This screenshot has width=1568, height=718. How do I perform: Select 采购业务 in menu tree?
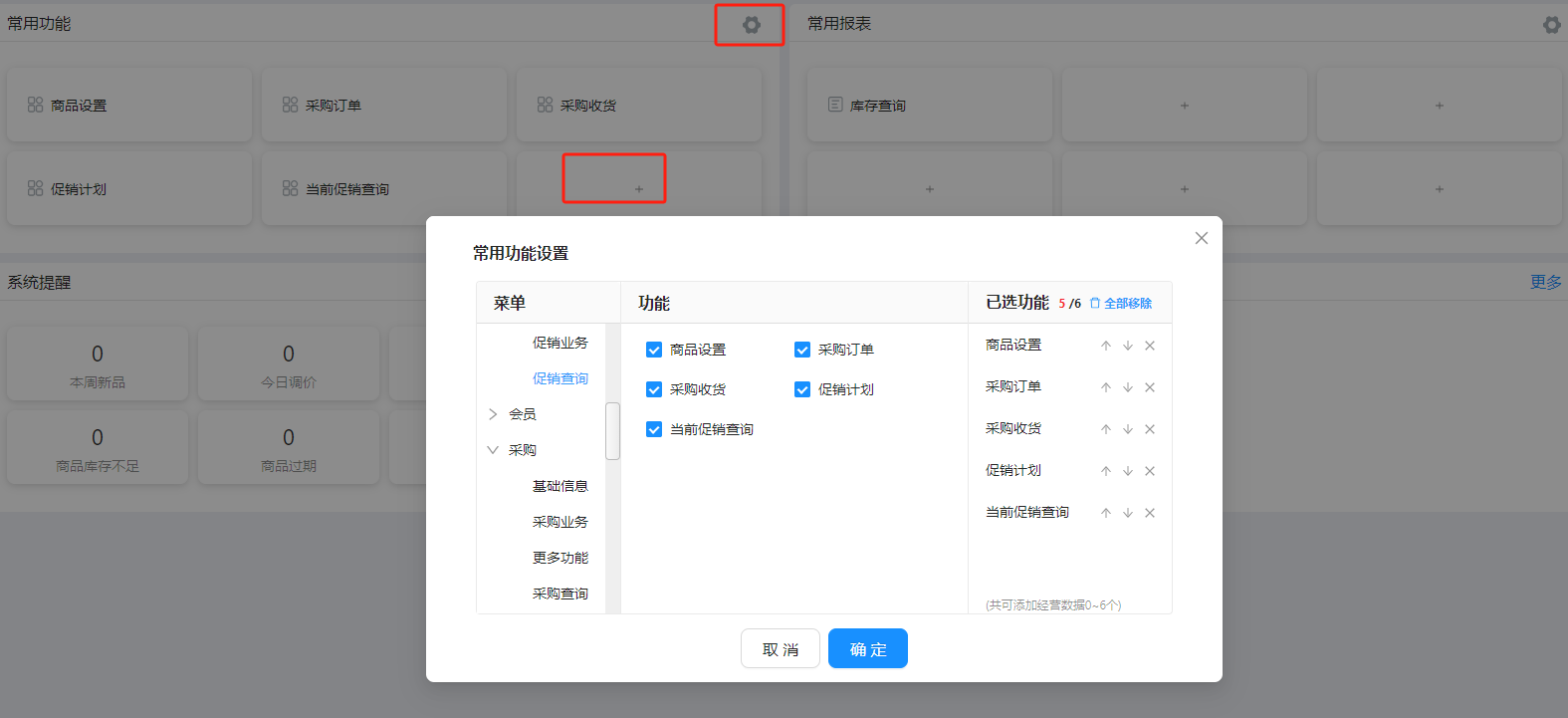560,522
